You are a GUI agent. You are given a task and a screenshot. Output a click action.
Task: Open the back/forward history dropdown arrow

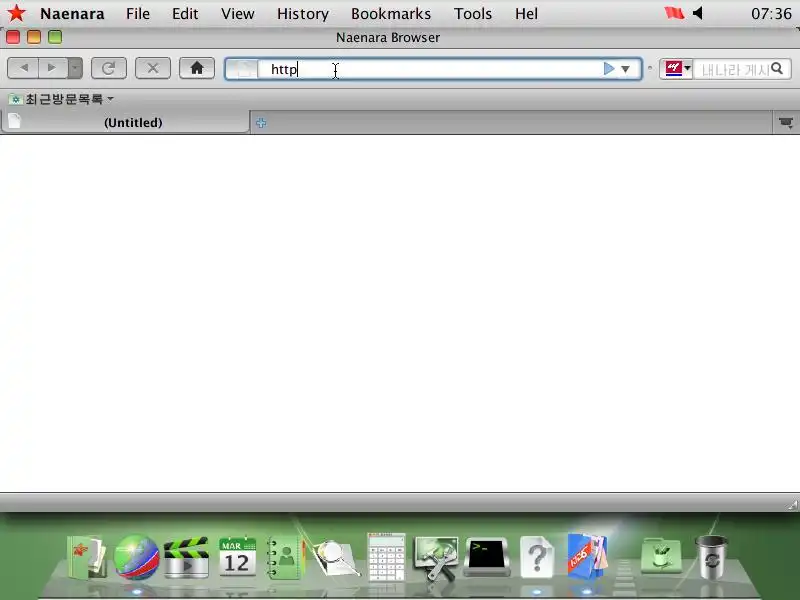75,68
